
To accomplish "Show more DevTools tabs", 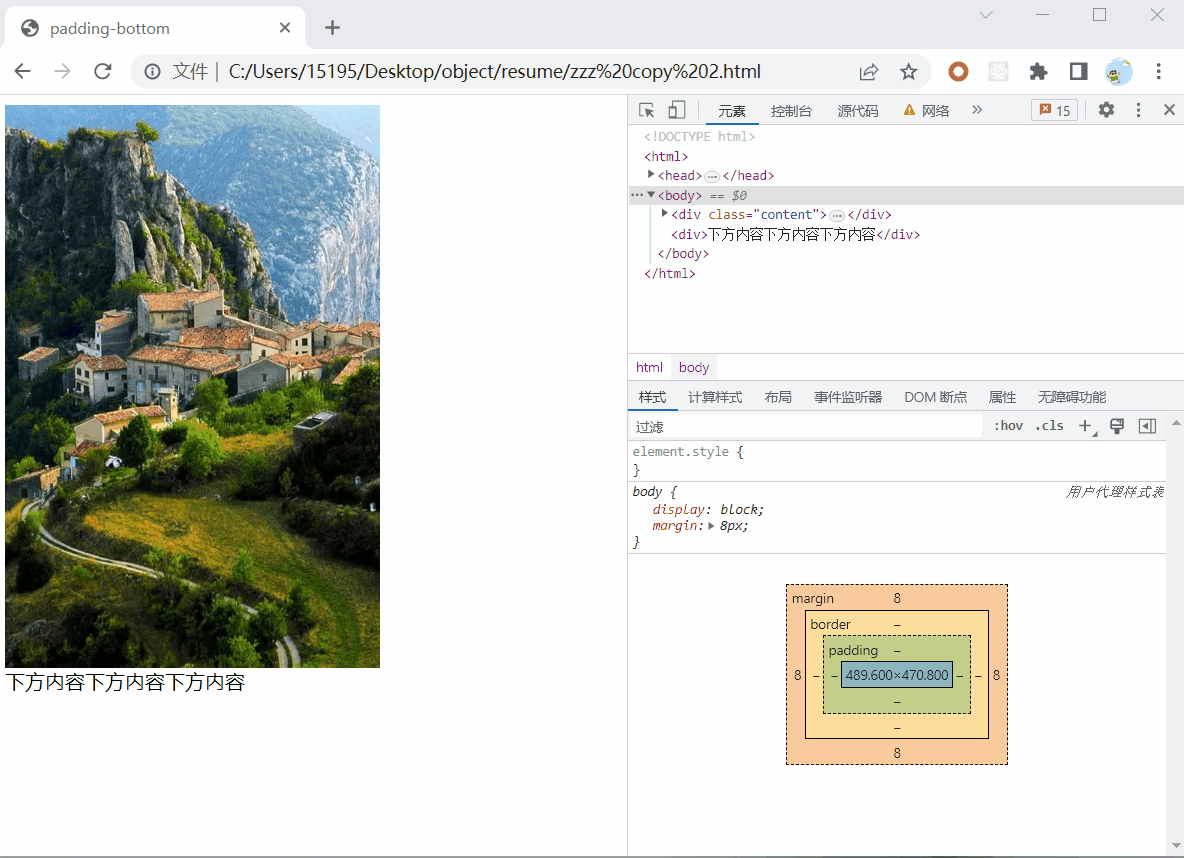I will pos(977,110).
